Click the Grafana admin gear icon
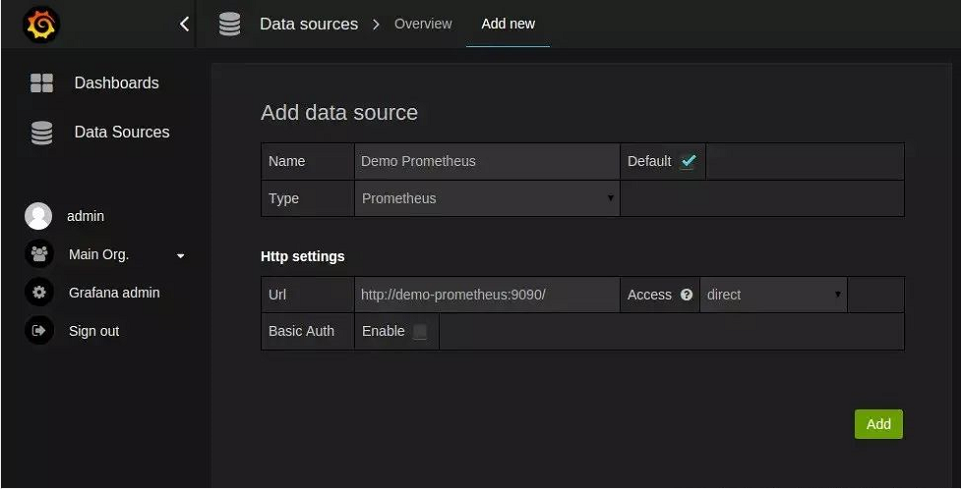 pos(39,293)
